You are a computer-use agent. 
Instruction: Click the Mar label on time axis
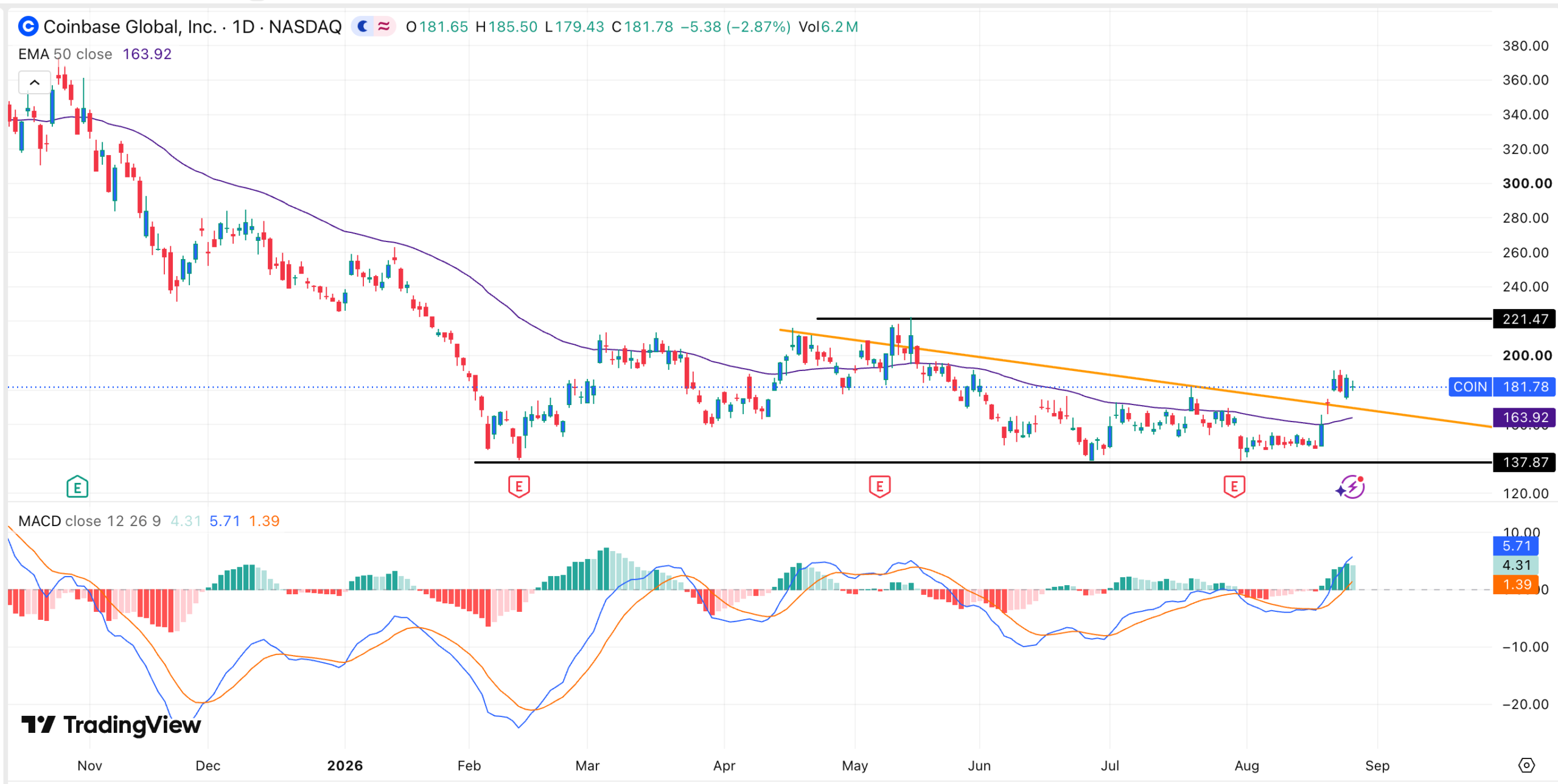[587, 766]
